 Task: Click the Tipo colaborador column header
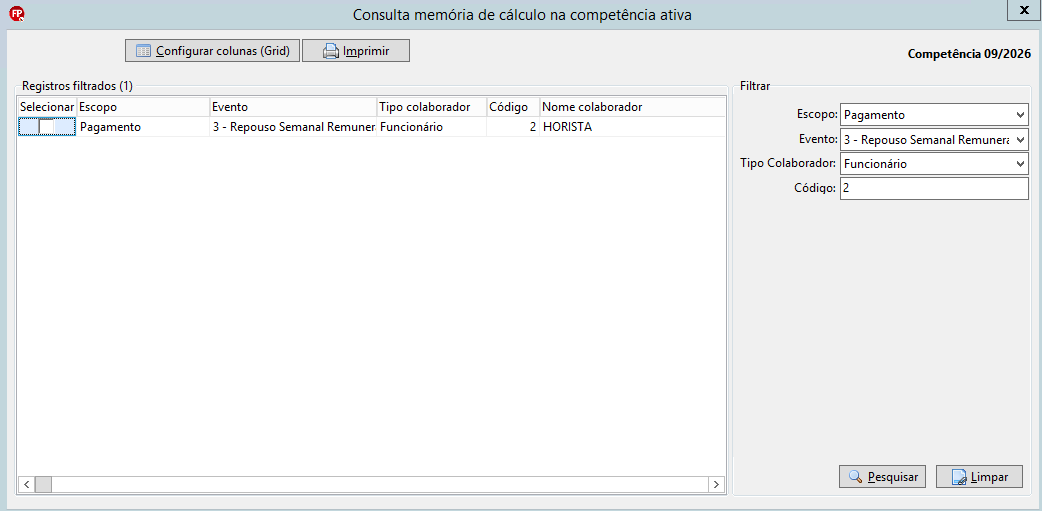(x=431, y=107)
